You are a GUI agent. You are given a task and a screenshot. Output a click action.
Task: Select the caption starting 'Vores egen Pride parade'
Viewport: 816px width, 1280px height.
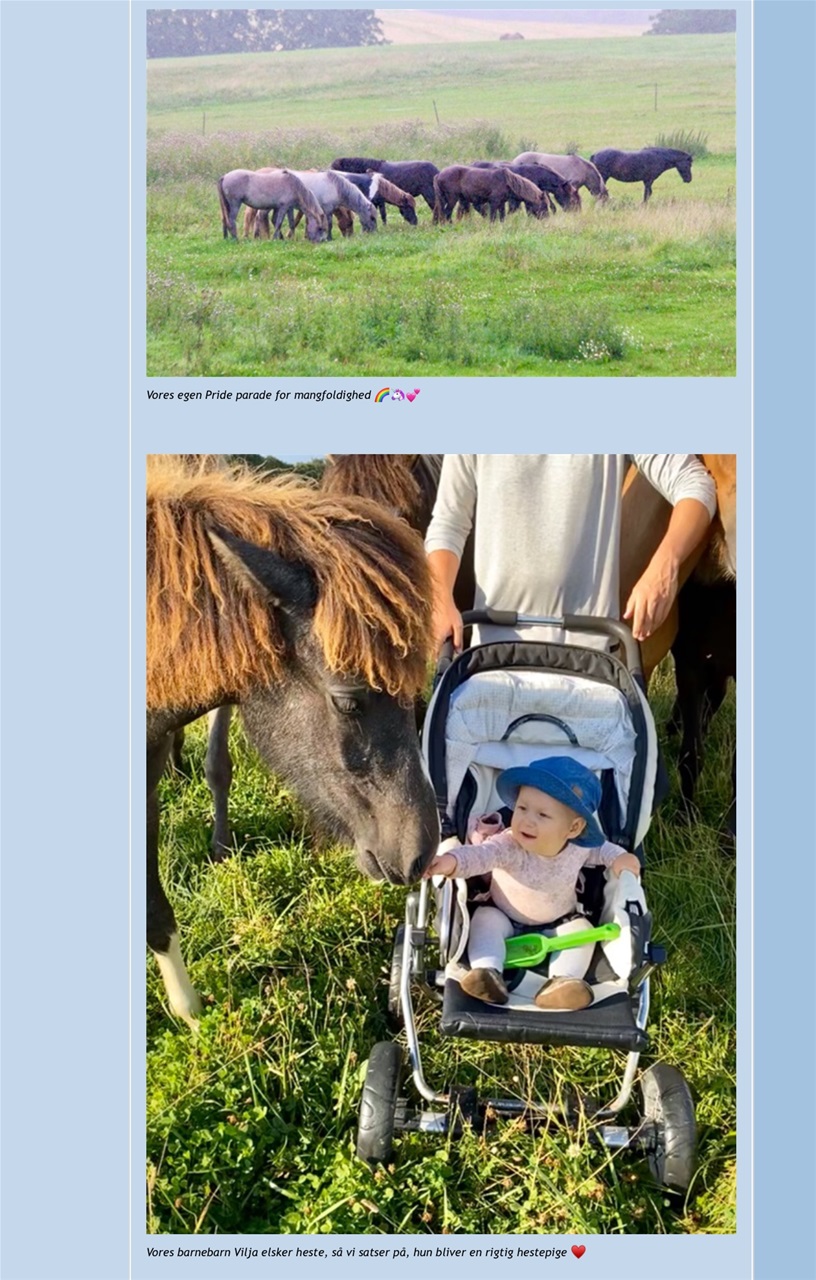point(283,395)
